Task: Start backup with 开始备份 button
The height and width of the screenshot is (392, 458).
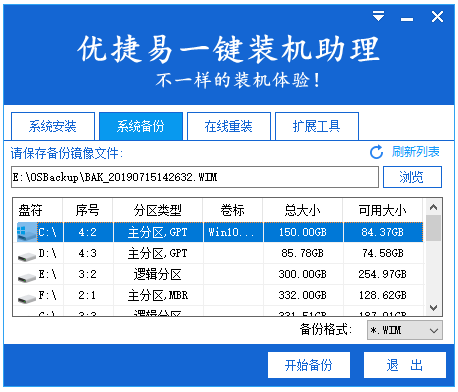Action: click(x=309, y=365)
